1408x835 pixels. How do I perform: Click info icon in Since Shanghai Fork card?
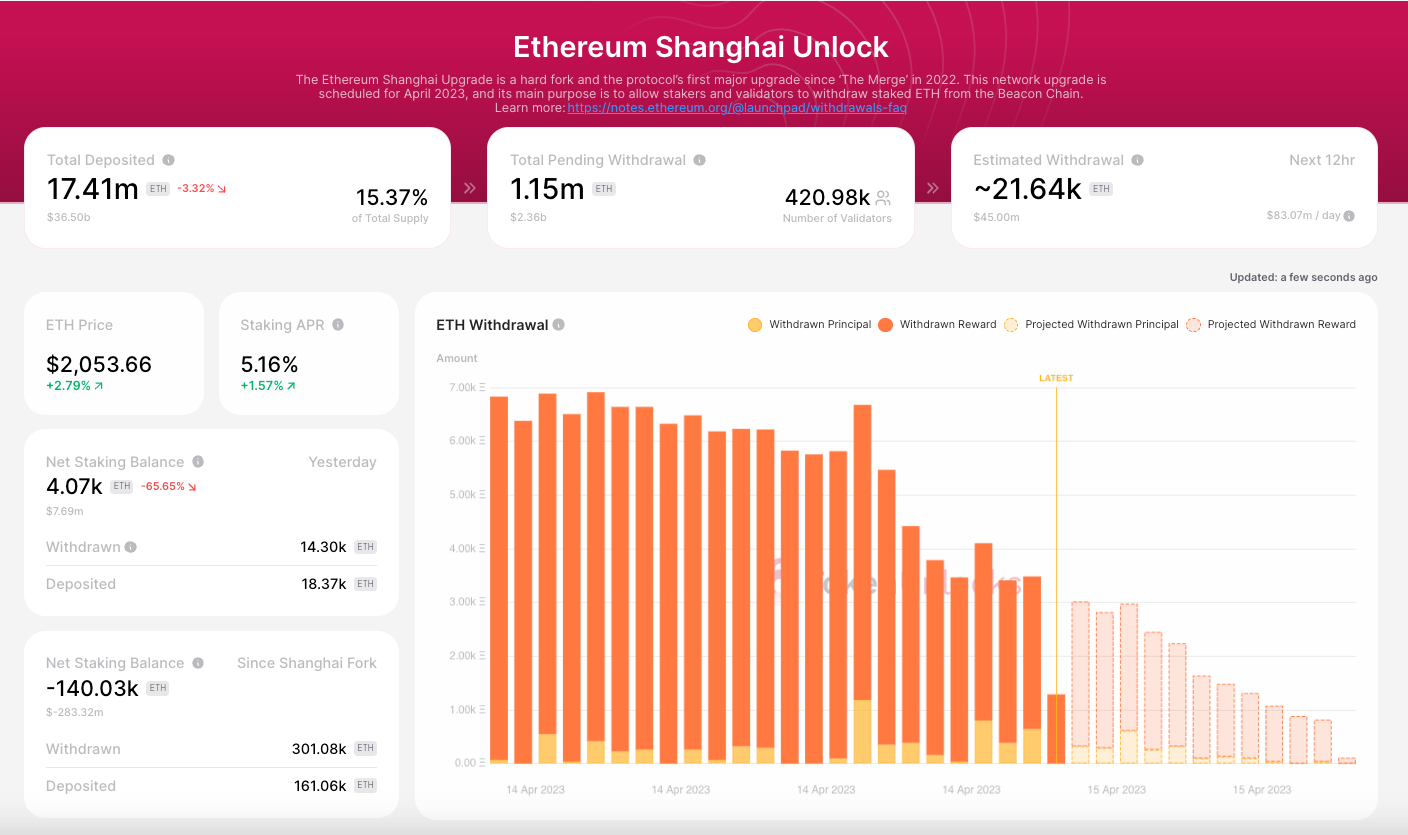tap(198, 663)
